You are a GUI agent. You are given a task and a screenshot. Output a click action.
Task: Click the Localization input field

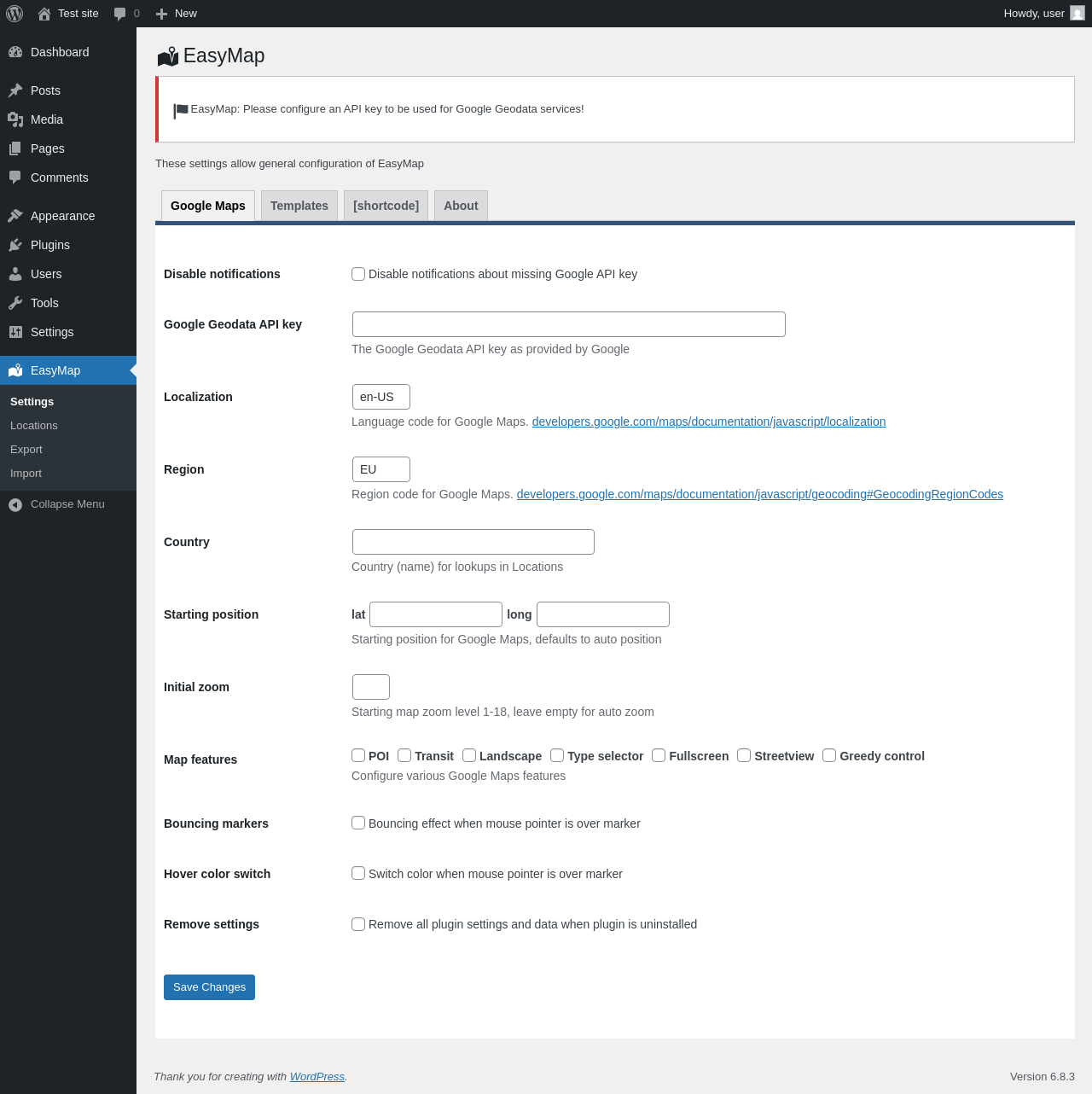(x=381, y=397)
